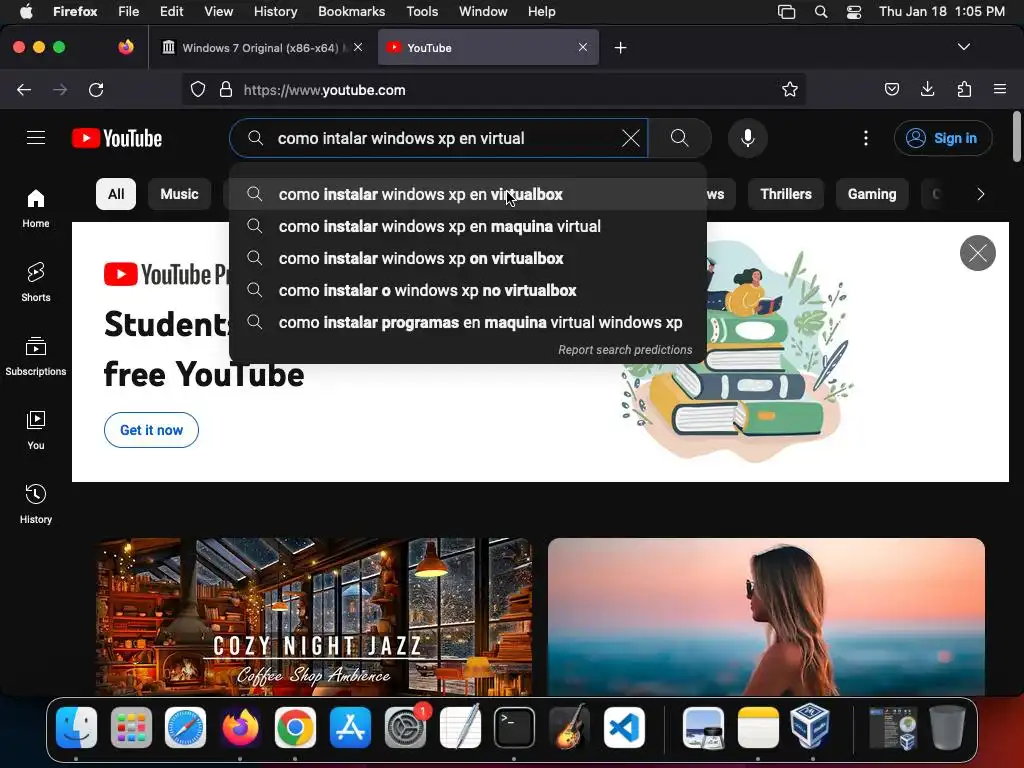Viewport: 1024px width, 768px height.
Task: Open the You section in sidebar
Action: point(36,430)
